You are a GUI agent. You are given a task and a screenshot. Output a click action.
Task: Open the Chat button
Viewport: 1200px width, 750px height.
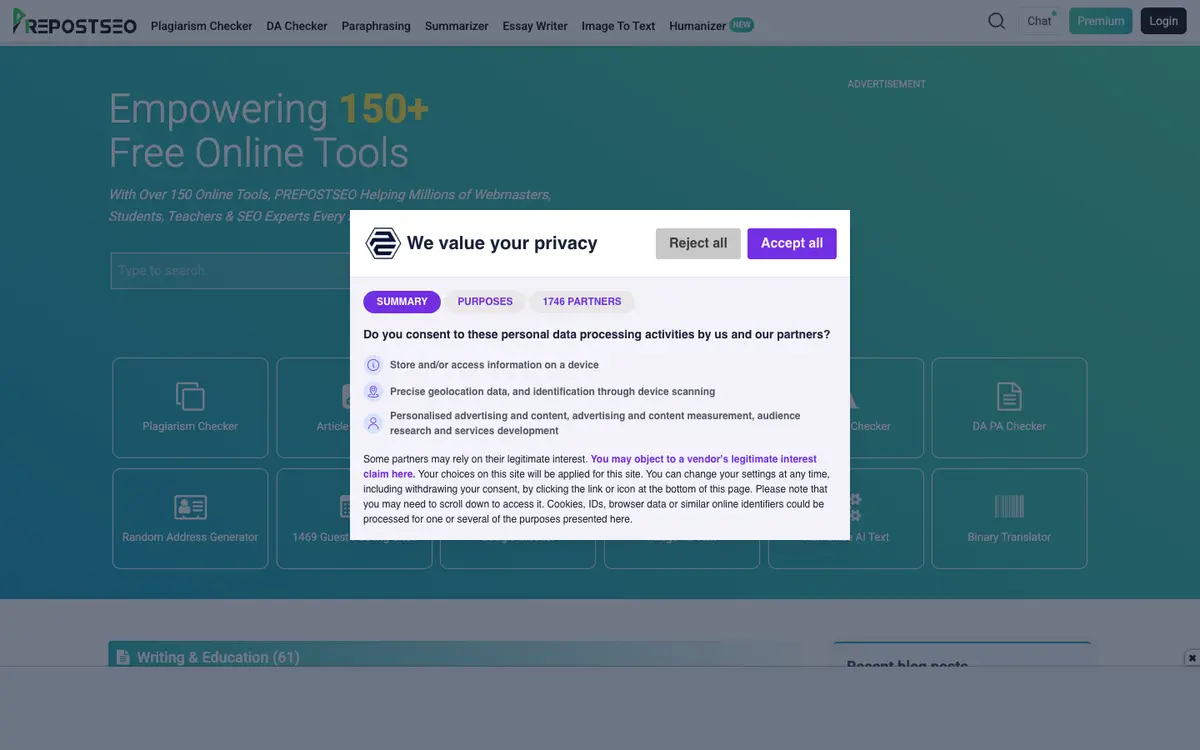coord(1040,21)
